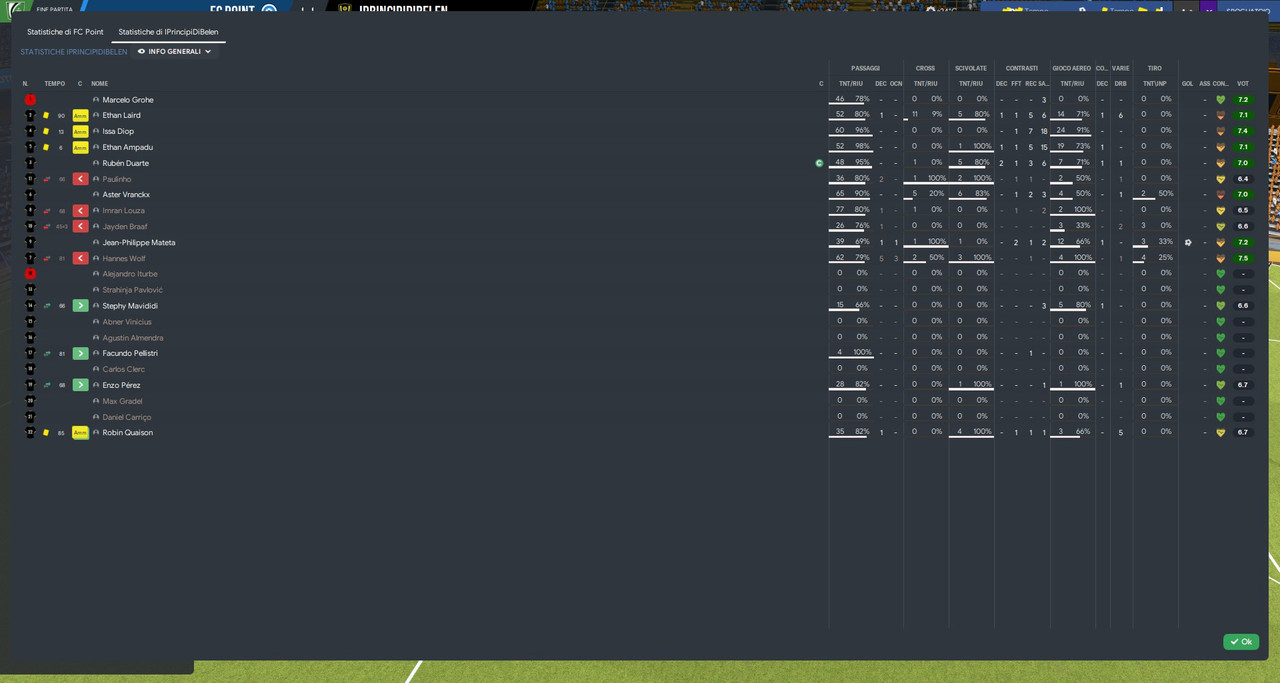1280x683 pixels.
Task: Click the Tiro column group header
Action: point(1155,68)
